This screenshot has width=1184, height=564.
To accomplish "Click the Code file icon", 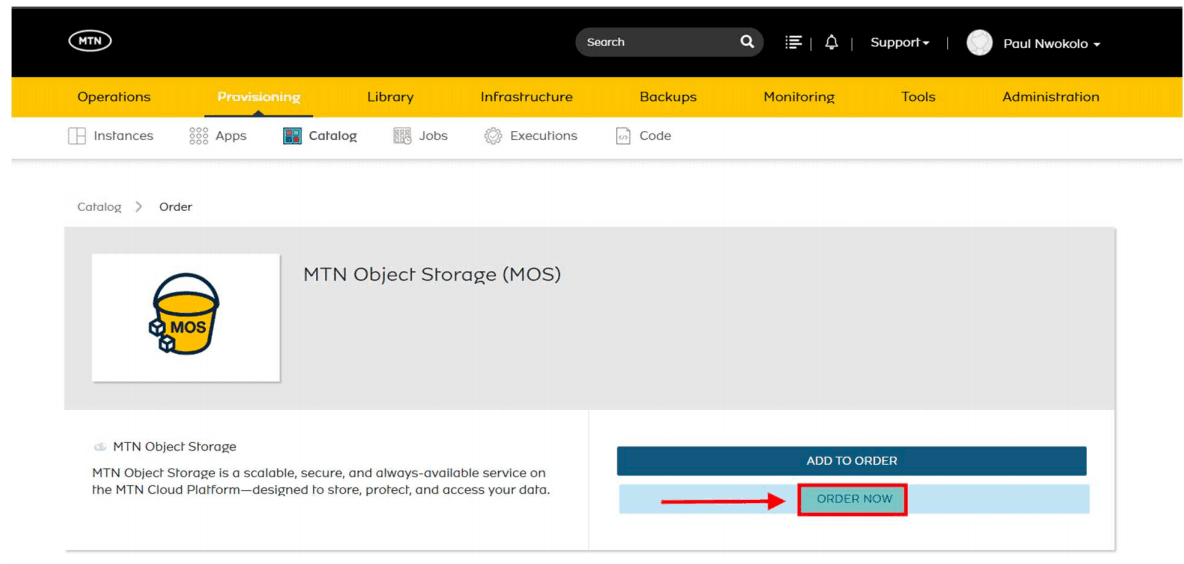I will click(x=623, y=136).
